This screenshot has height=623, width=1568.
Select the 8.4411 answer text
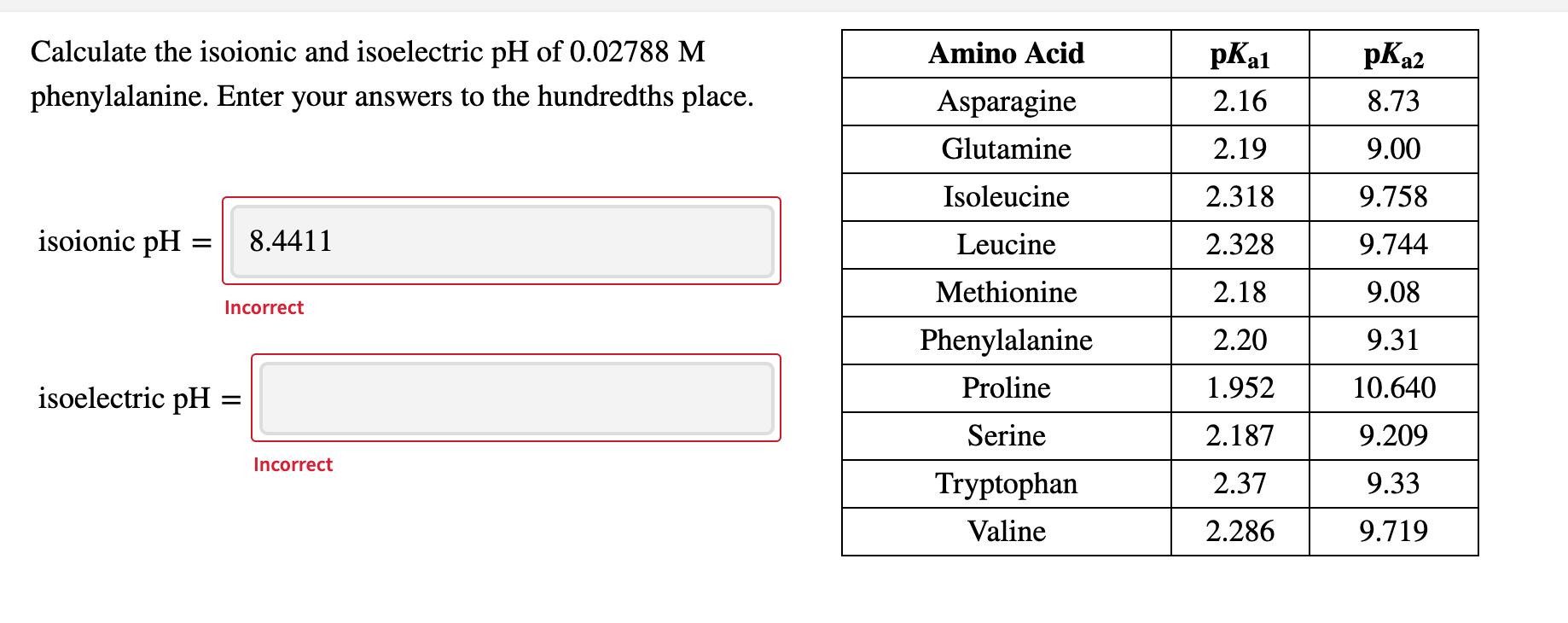[289, 241]
